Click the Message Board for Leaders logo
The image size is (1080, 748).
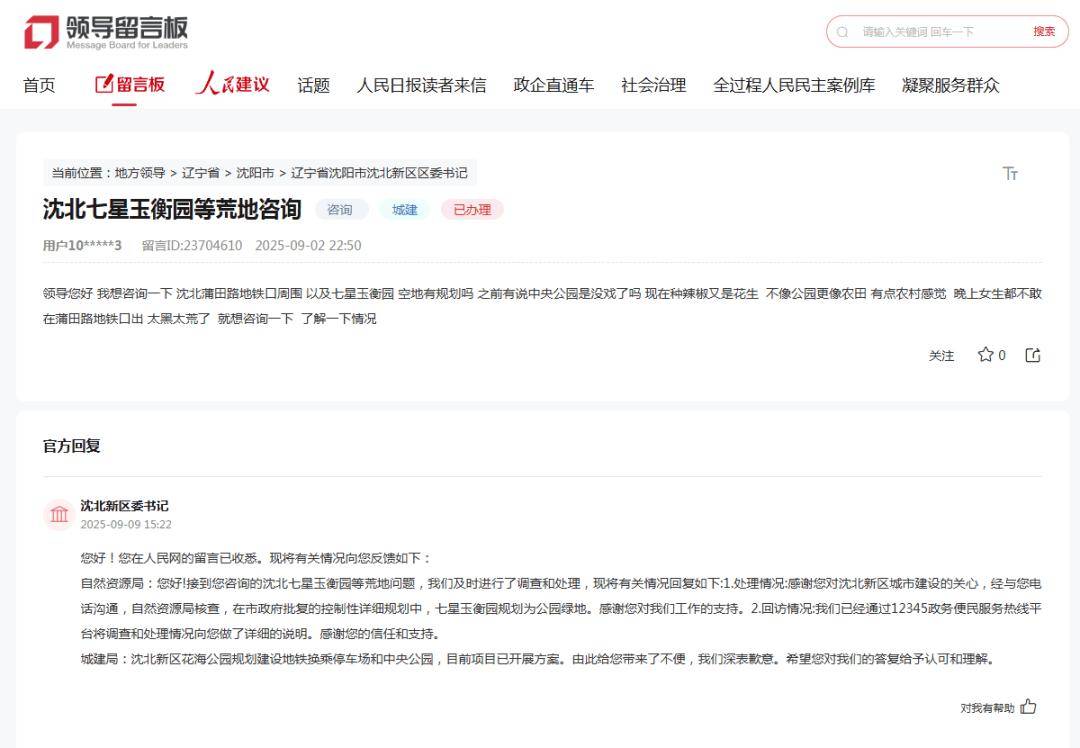[106, 32]
